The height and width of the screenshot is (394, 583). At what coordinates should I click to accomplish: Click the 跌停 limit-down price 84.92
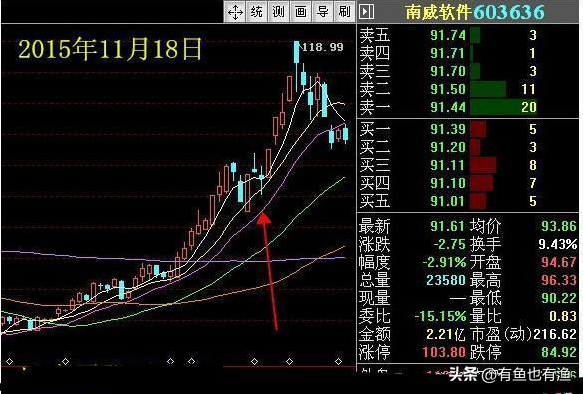(558, 352)
